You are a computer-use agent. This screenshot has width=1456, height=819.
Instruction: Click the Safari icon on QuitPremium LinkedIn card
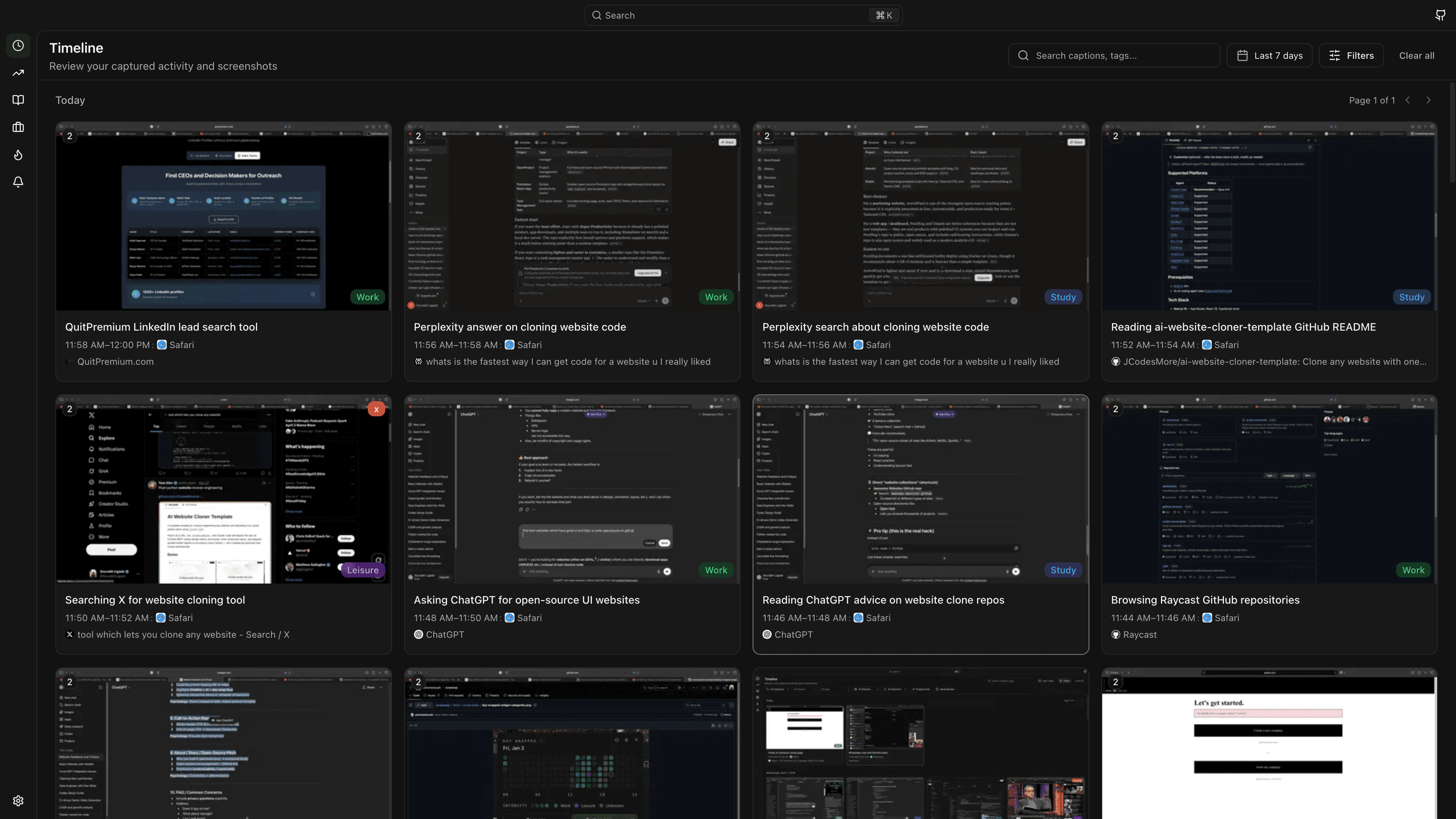click(x=162, y=345)
